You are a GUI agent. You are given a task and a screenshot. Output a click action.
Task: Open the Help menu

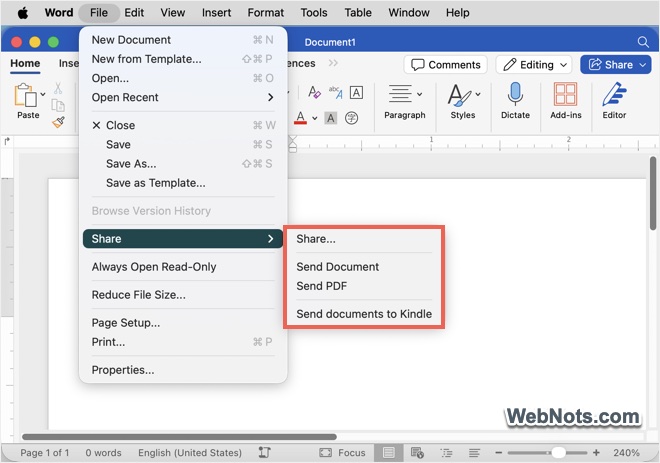point(458,13)
